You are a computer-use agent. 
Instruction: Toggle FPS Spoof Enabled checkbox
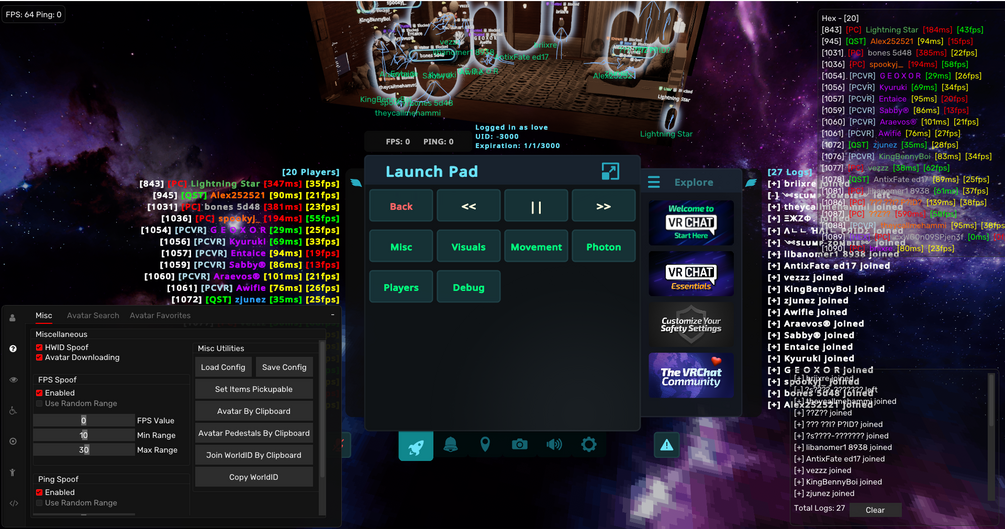tap(39, 392)
